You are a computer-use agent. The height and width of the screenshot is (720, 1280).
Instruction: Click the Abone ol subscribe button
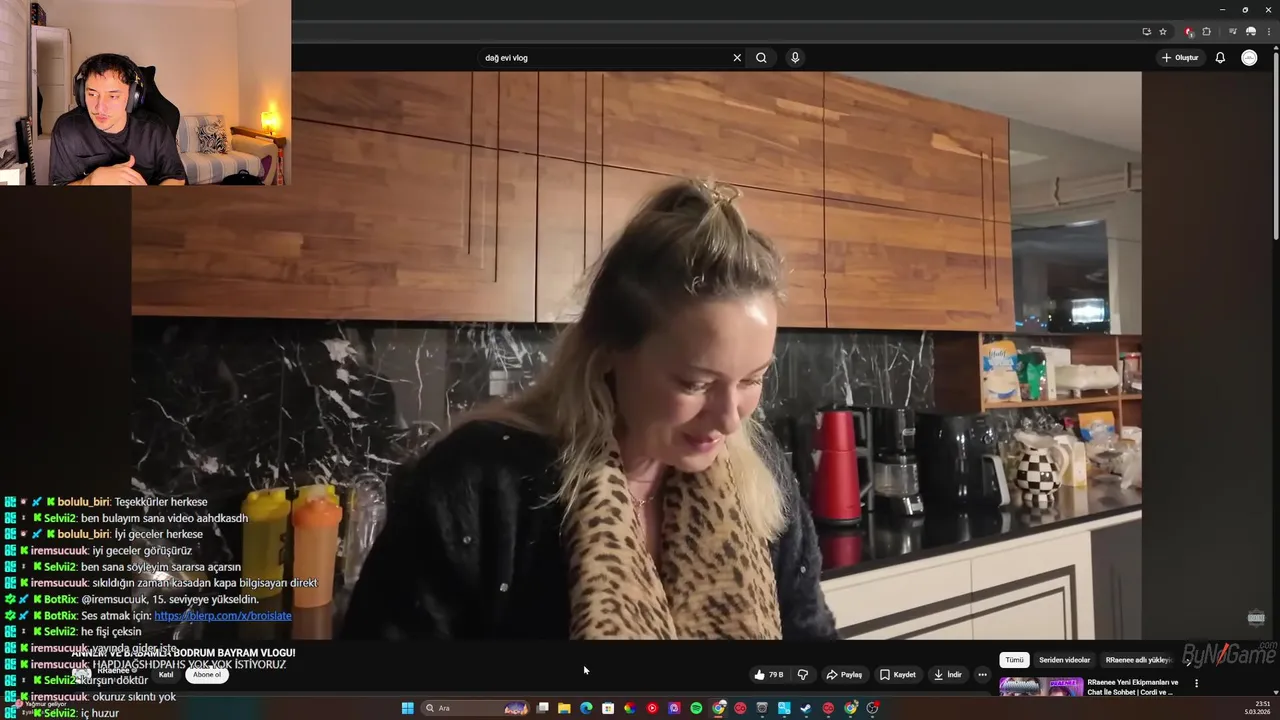207,674
